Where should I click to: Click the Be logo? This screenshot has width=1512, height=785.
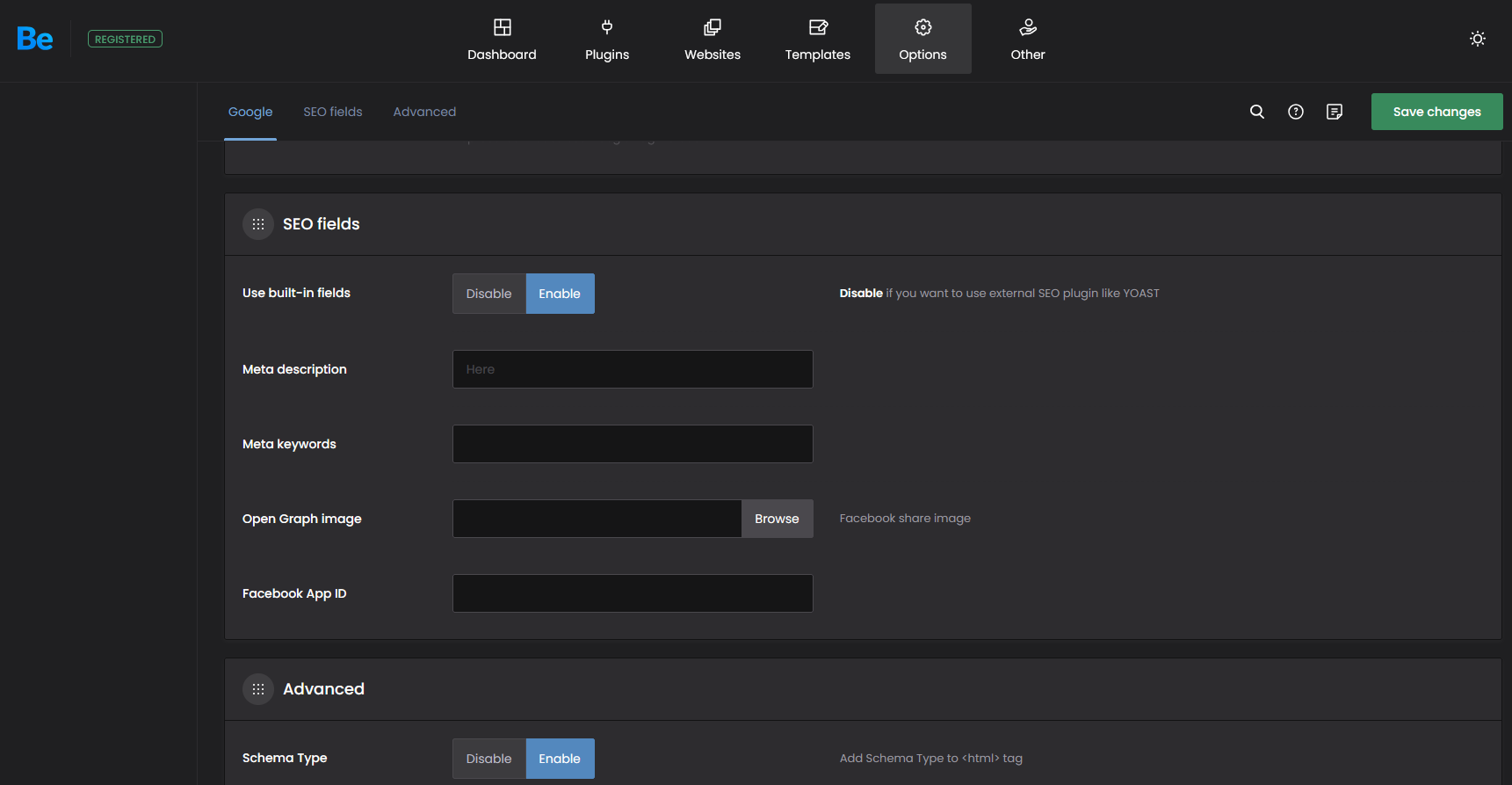tap(35, 39)
